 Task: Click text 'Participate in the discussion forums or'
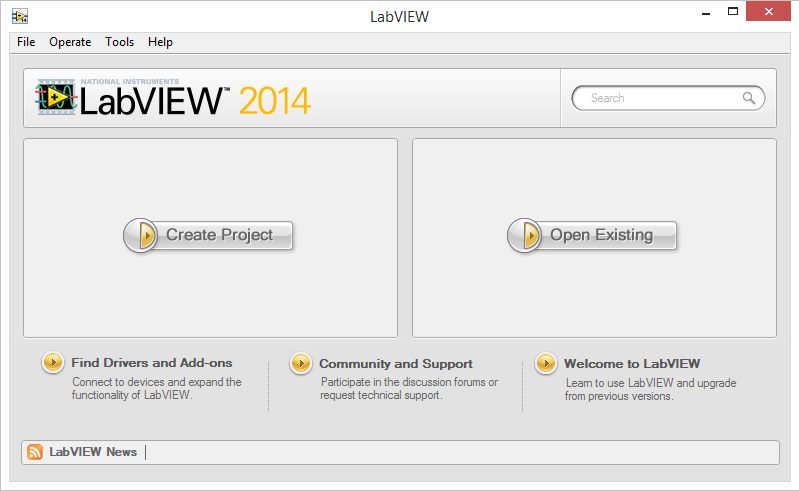click(409, 382)
